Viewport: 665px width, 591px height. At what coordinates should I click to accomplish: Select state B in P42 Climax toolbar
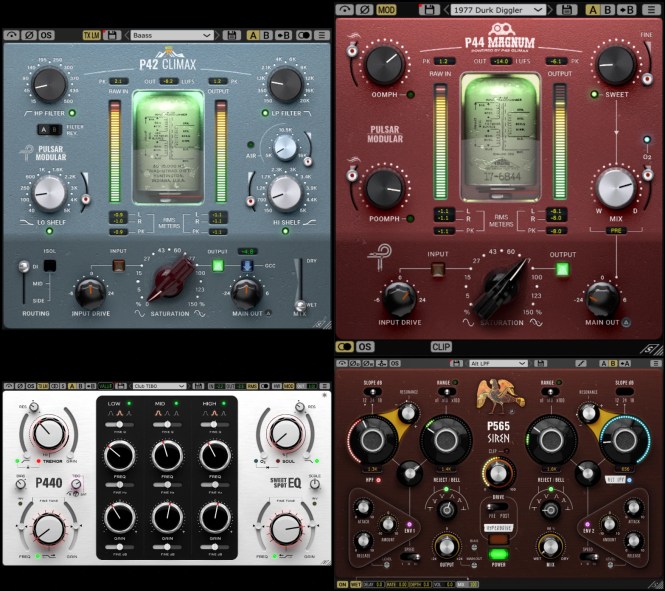(266, 35)
